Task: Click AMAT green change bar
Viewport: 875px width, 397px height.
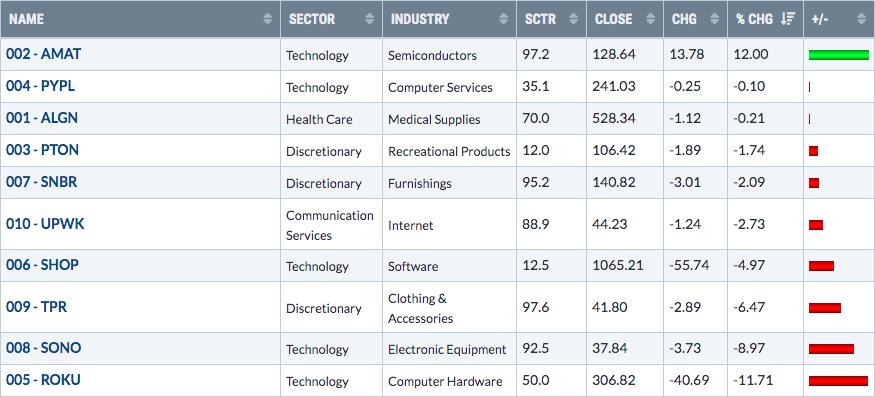Action: pyautogui.click(x=839, y=55)
